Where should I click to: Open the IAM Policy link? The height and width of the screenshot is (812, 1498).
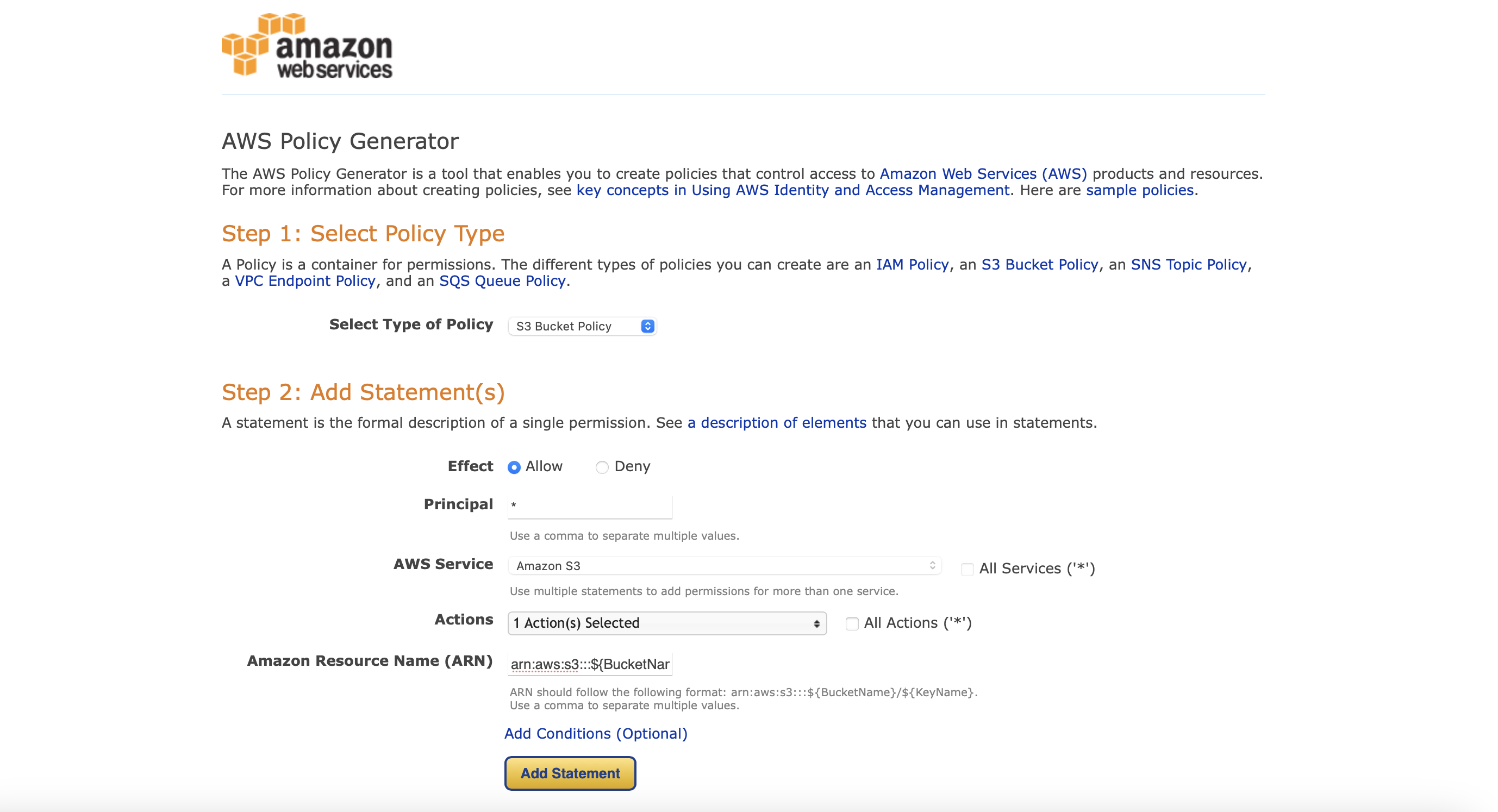[x=912, y=265]
